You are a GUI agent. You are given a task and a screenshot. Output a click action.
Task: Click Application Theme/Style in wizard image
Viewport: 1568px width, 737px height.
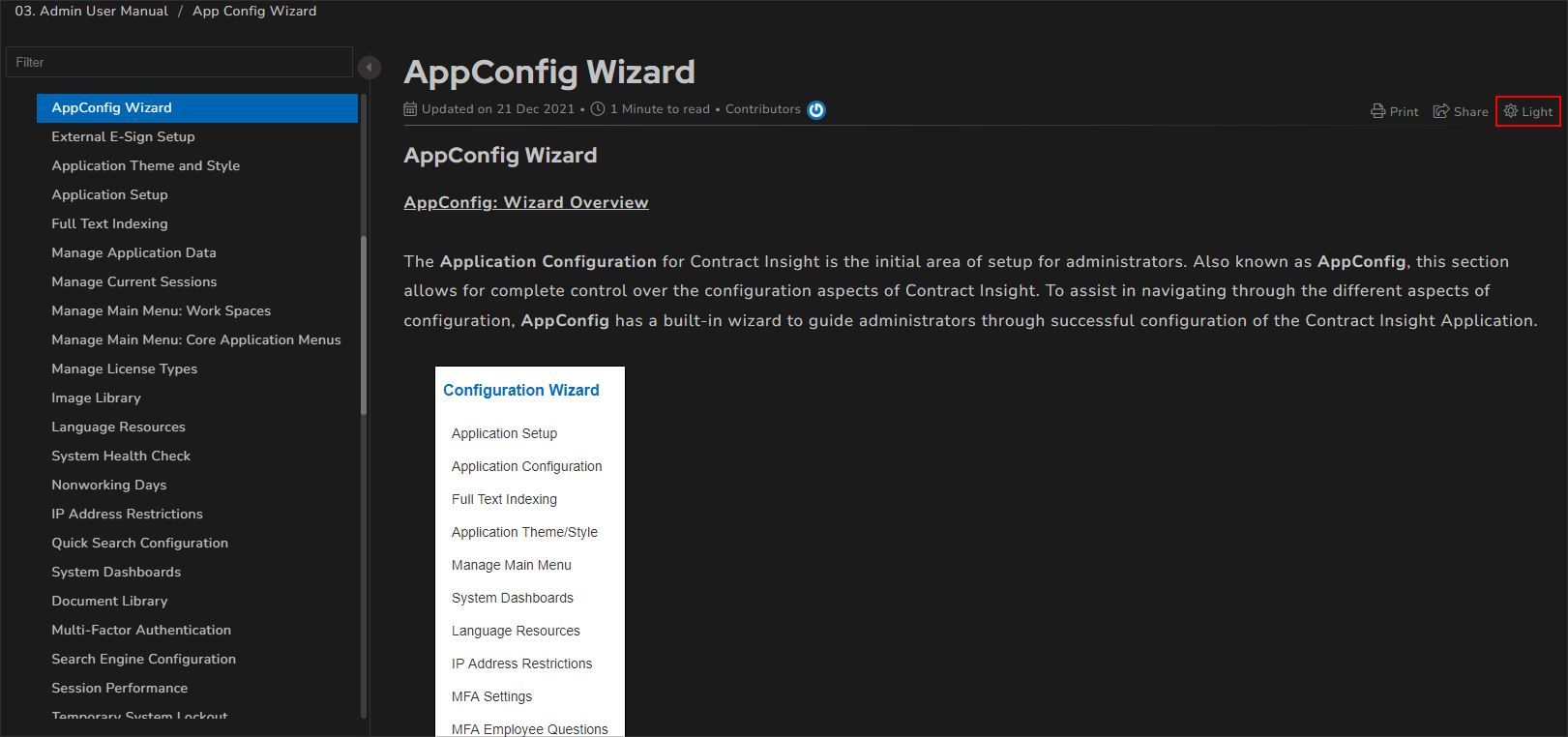point(524,532)
